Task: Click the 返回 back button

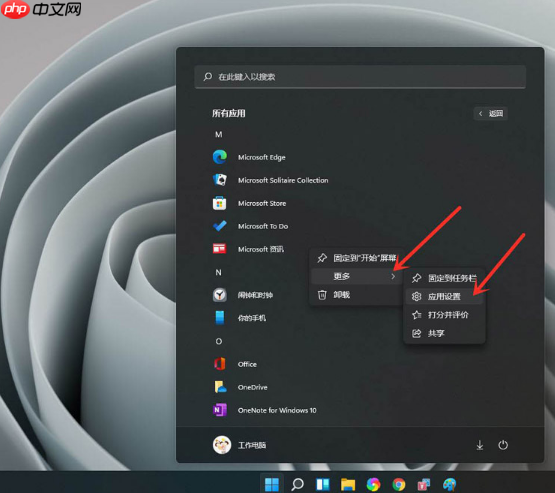Action: (491, 113)
